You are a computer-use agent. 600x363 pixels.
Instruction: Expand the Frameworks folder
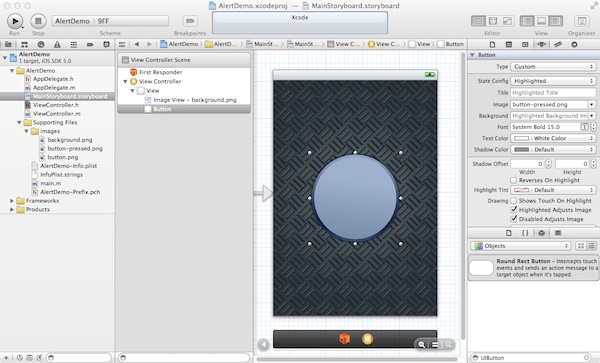pos(12,201)
